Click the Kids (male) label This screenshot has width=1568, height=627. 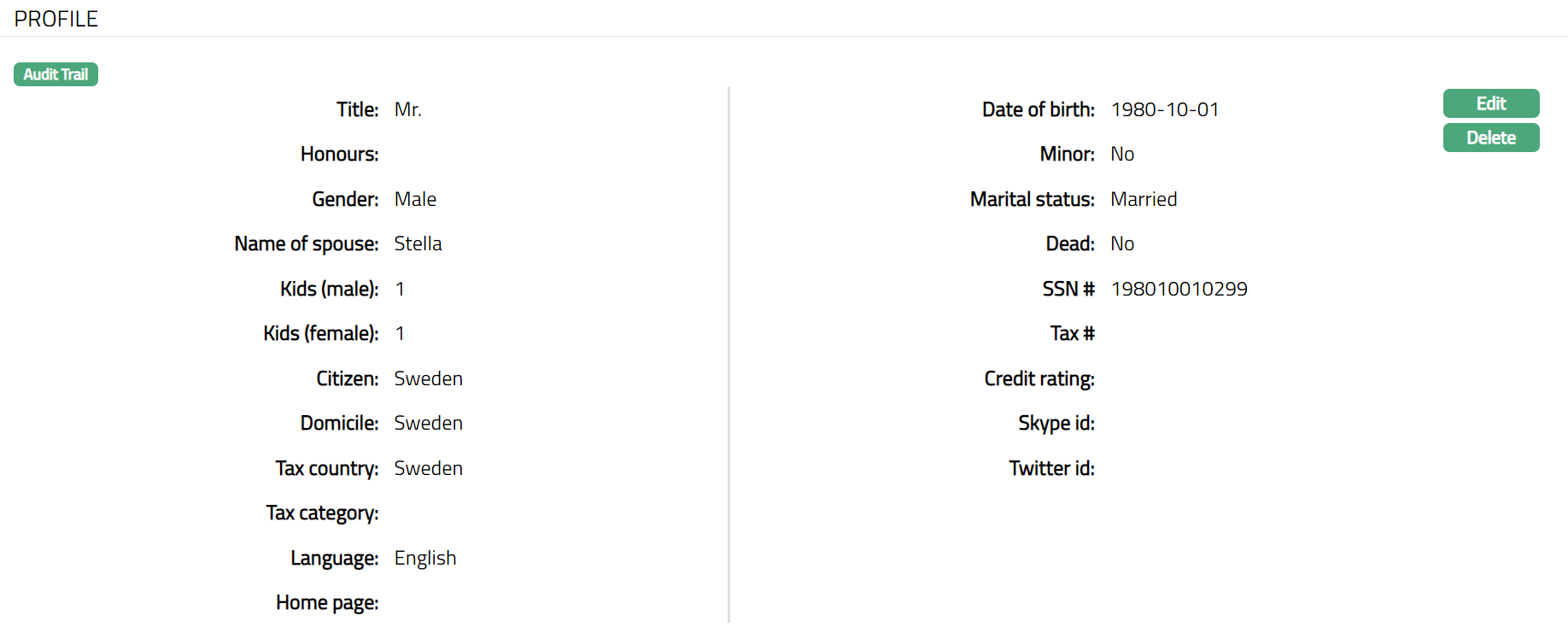click(x=329, y=289)
